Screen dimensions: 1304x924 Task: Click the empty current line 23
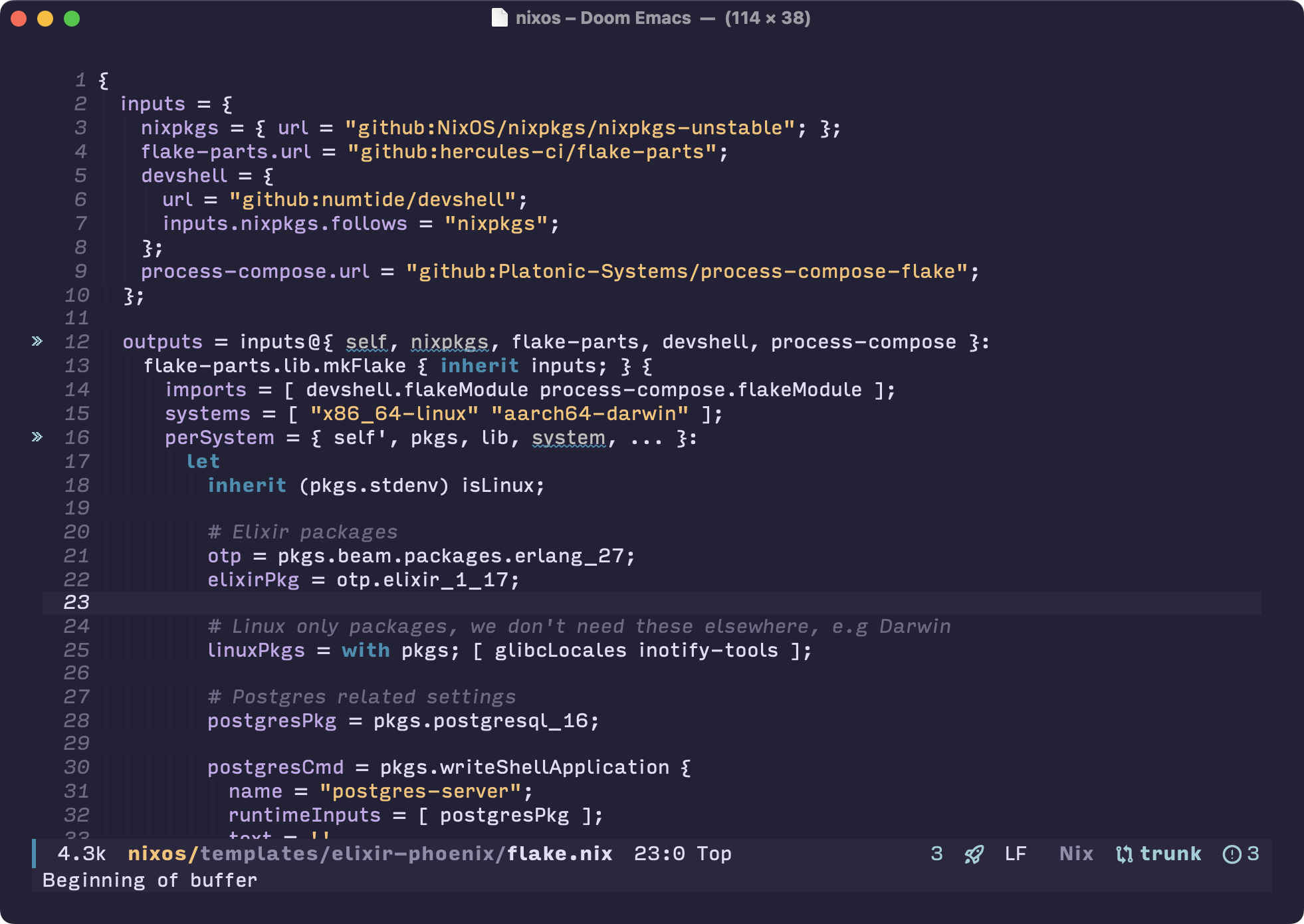(651, 603)
